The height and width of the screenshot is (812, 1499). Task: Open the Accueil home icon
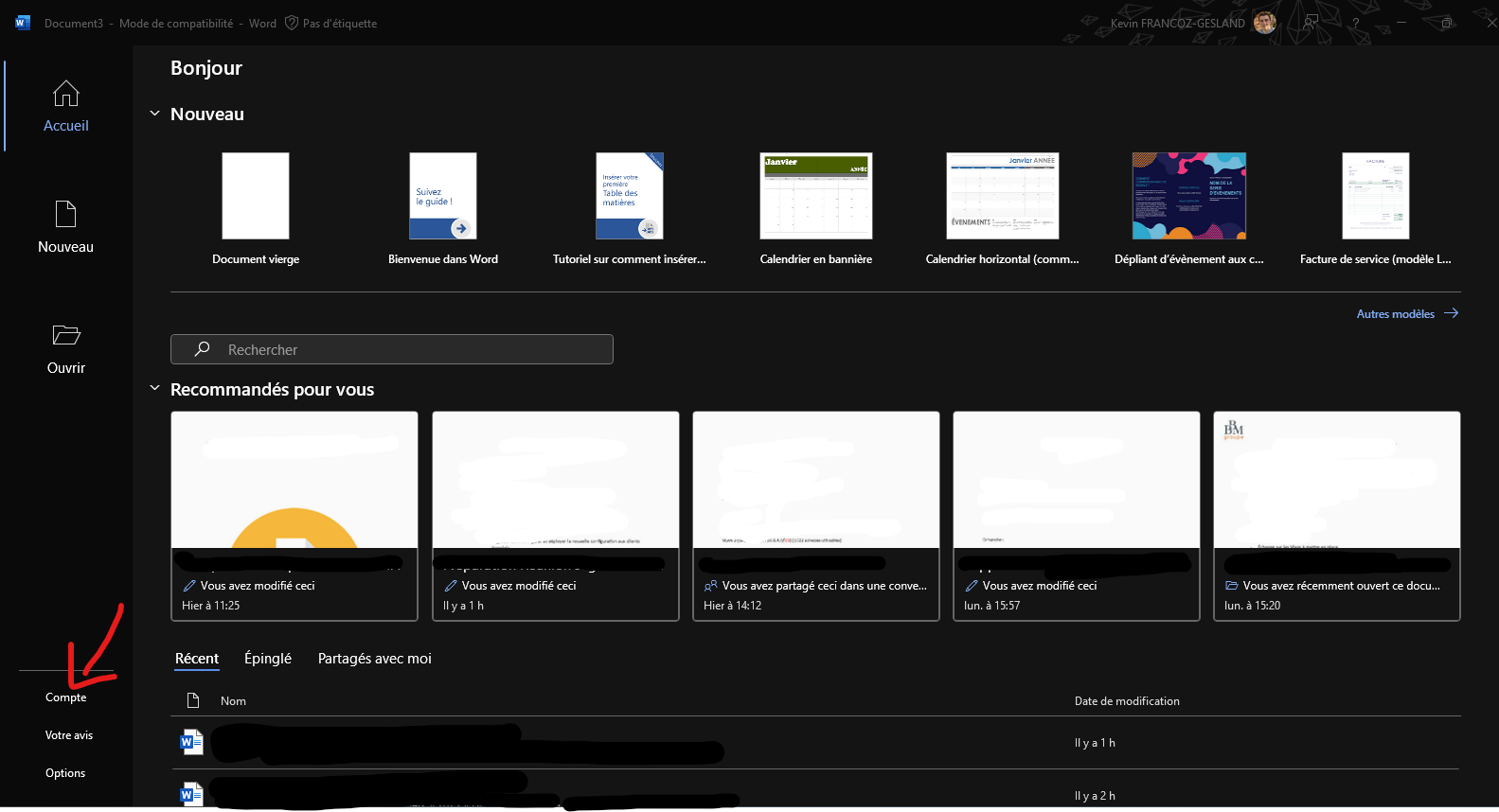(65, 94)
